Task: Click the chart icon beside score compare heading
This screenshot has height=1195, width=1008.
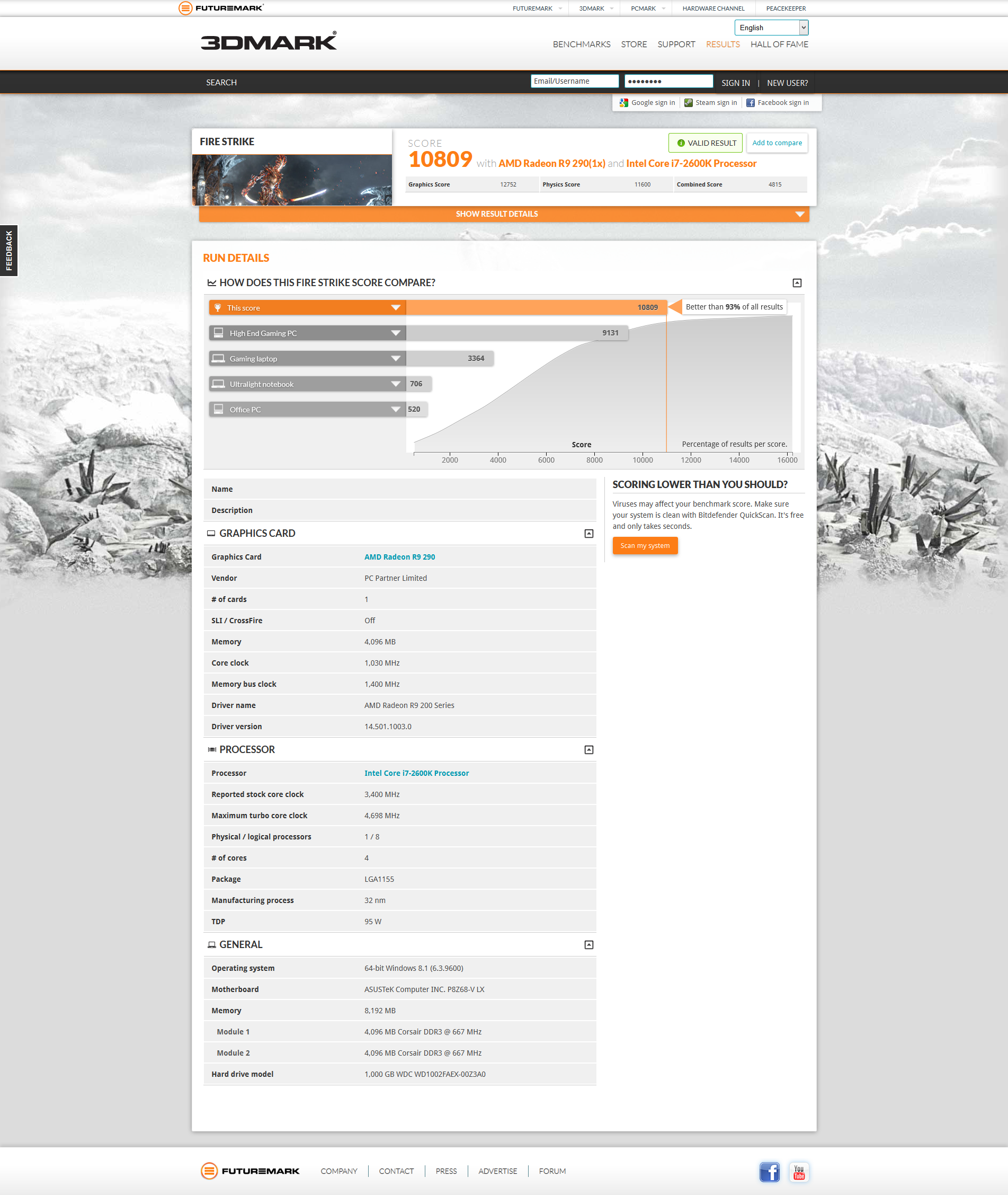Action: coord(211,282)
